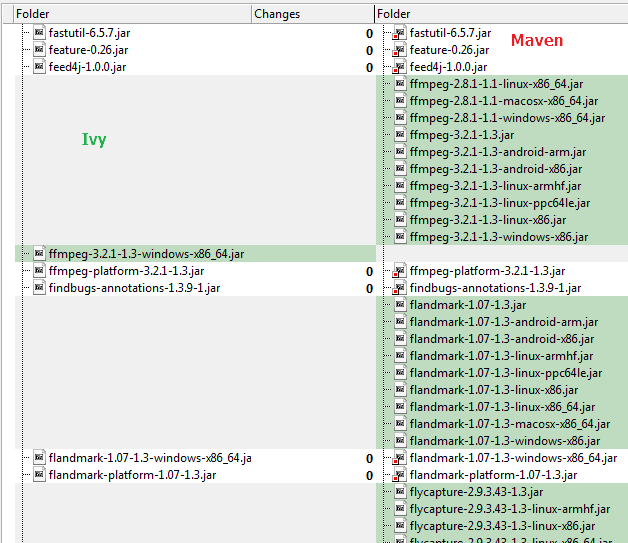
Task: Click the 0 changes value for flandmark-platform-1.07-1.3.jar
Action: pyautogui.click(x=369, y=475)
